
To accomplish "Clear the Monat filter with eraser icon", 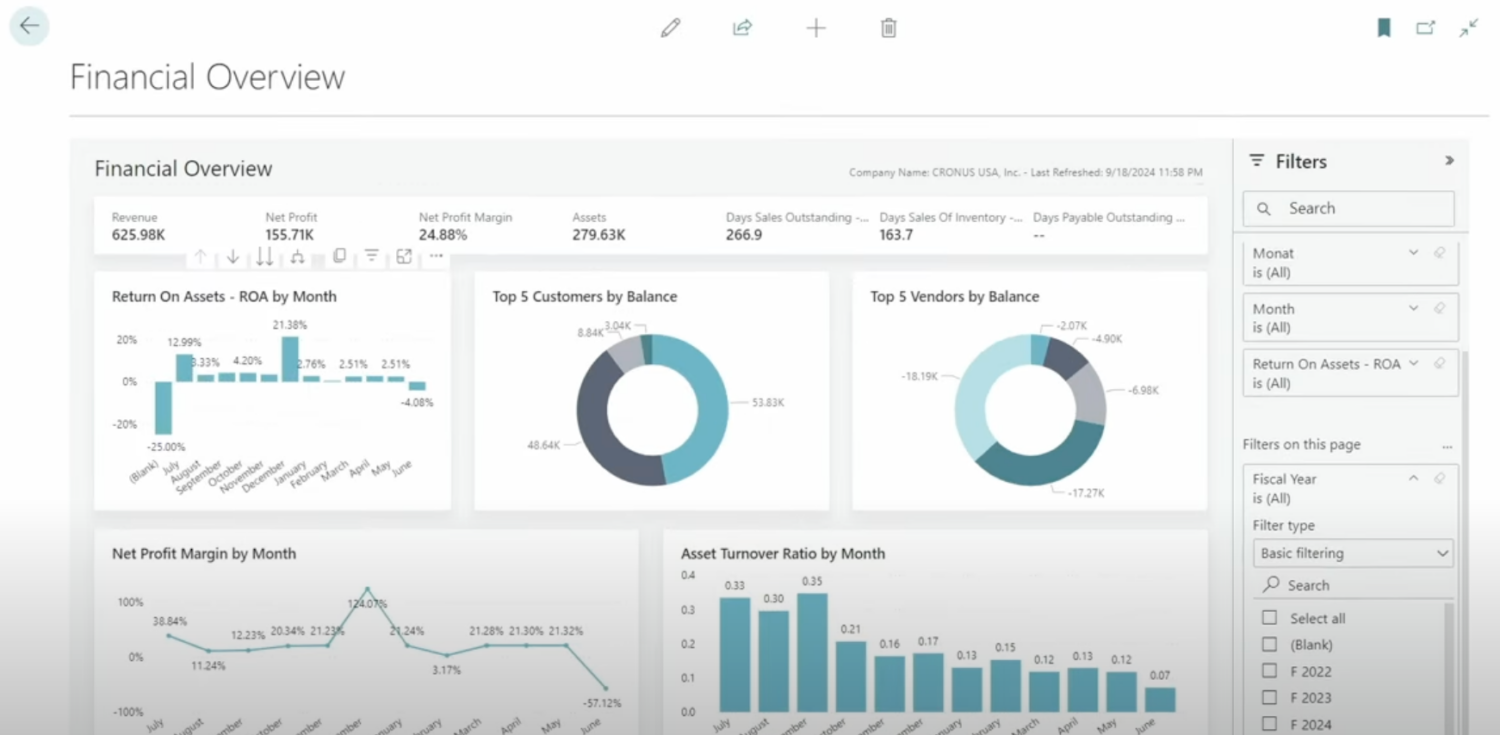I will [x=1440, y=253].
